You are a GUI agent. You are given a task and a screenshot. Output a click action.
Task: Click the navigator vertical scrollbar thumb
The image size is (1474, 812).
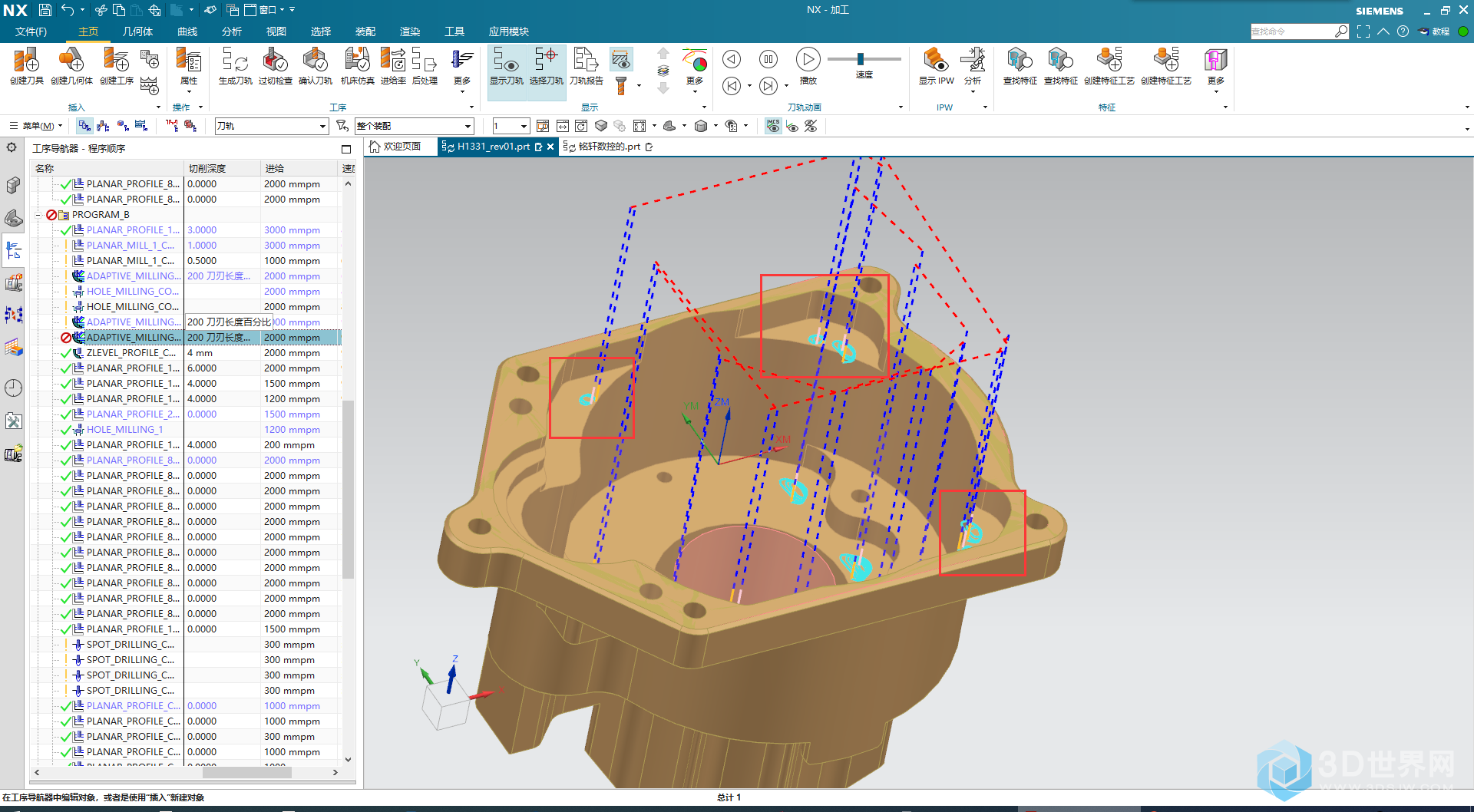(x=348, y=489)
